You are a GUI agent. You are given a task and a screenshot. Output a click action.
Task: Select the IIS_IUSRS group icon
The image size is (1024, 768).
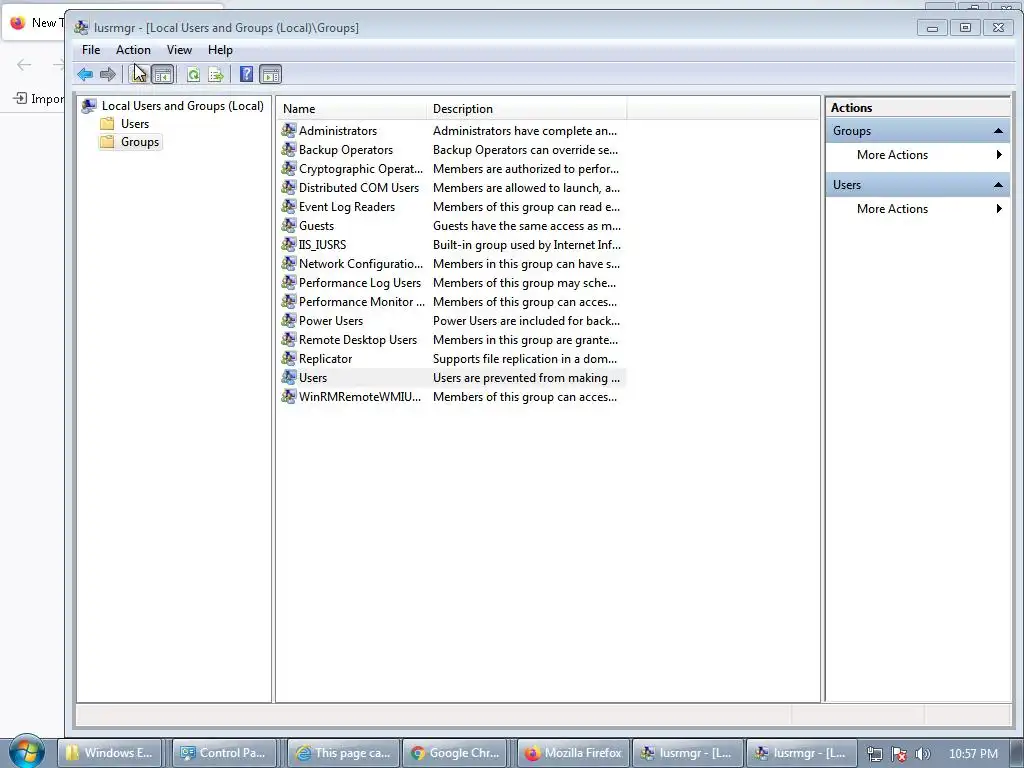[289, 244]
